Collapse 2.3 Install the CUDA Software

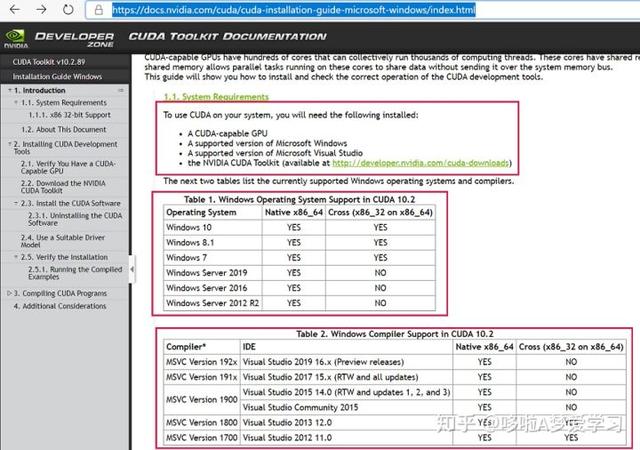tap(16, 203)
